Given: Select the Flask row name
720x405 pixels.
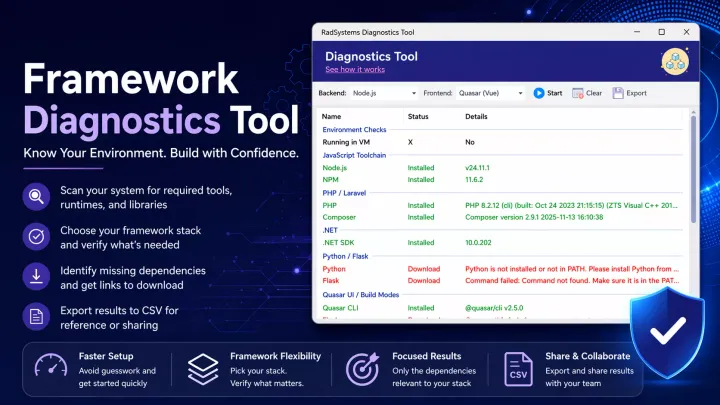Looking at the screenshot, I should (331, 281).
